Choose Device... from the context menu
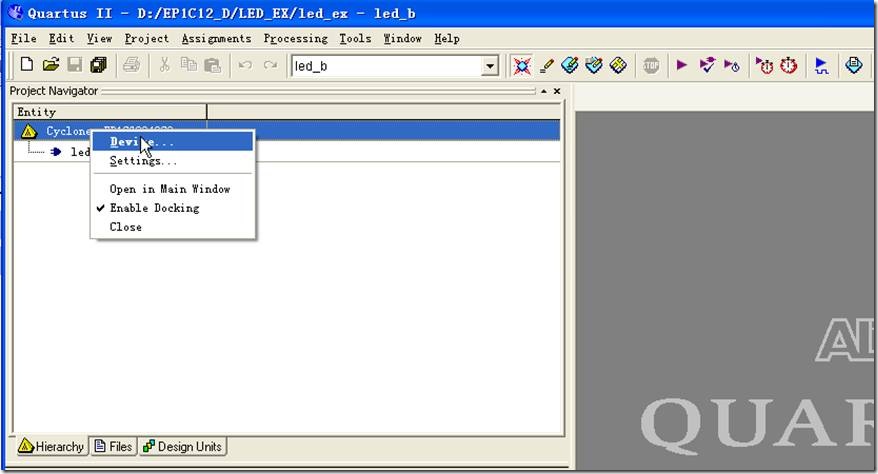Screen dimensions: 878x474 click(141, 142)
